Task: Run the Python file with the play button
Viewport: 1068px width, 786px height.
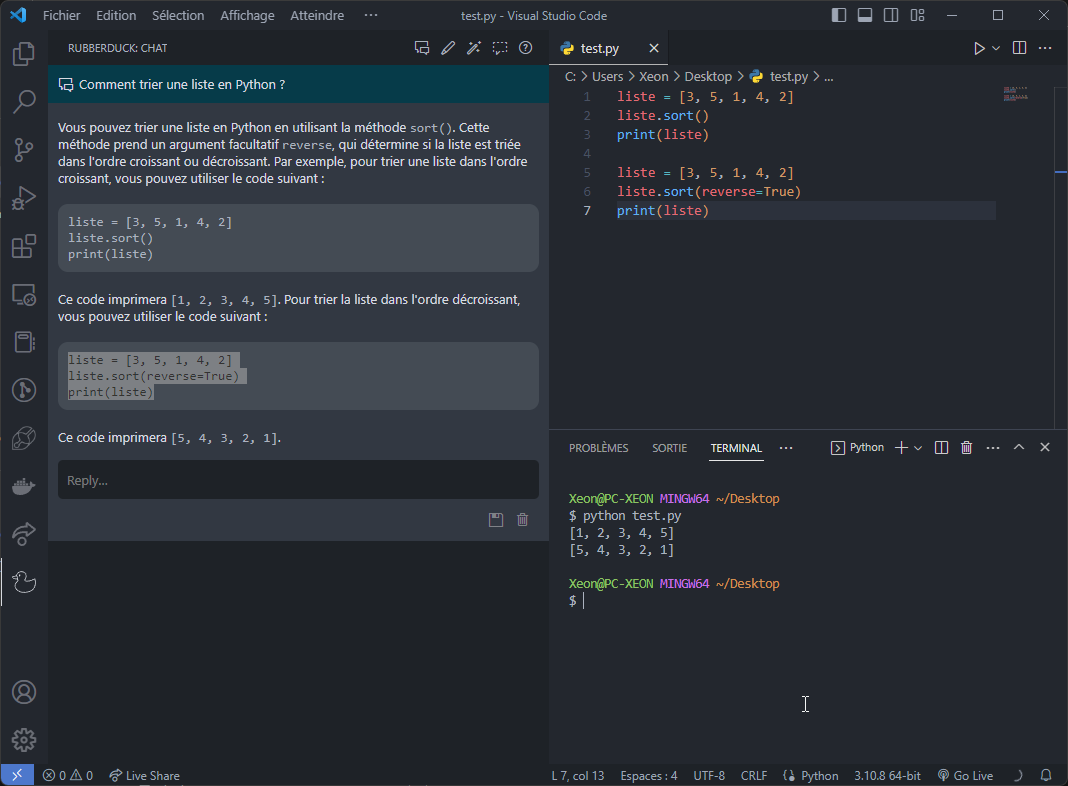Action: pos(979,48)
